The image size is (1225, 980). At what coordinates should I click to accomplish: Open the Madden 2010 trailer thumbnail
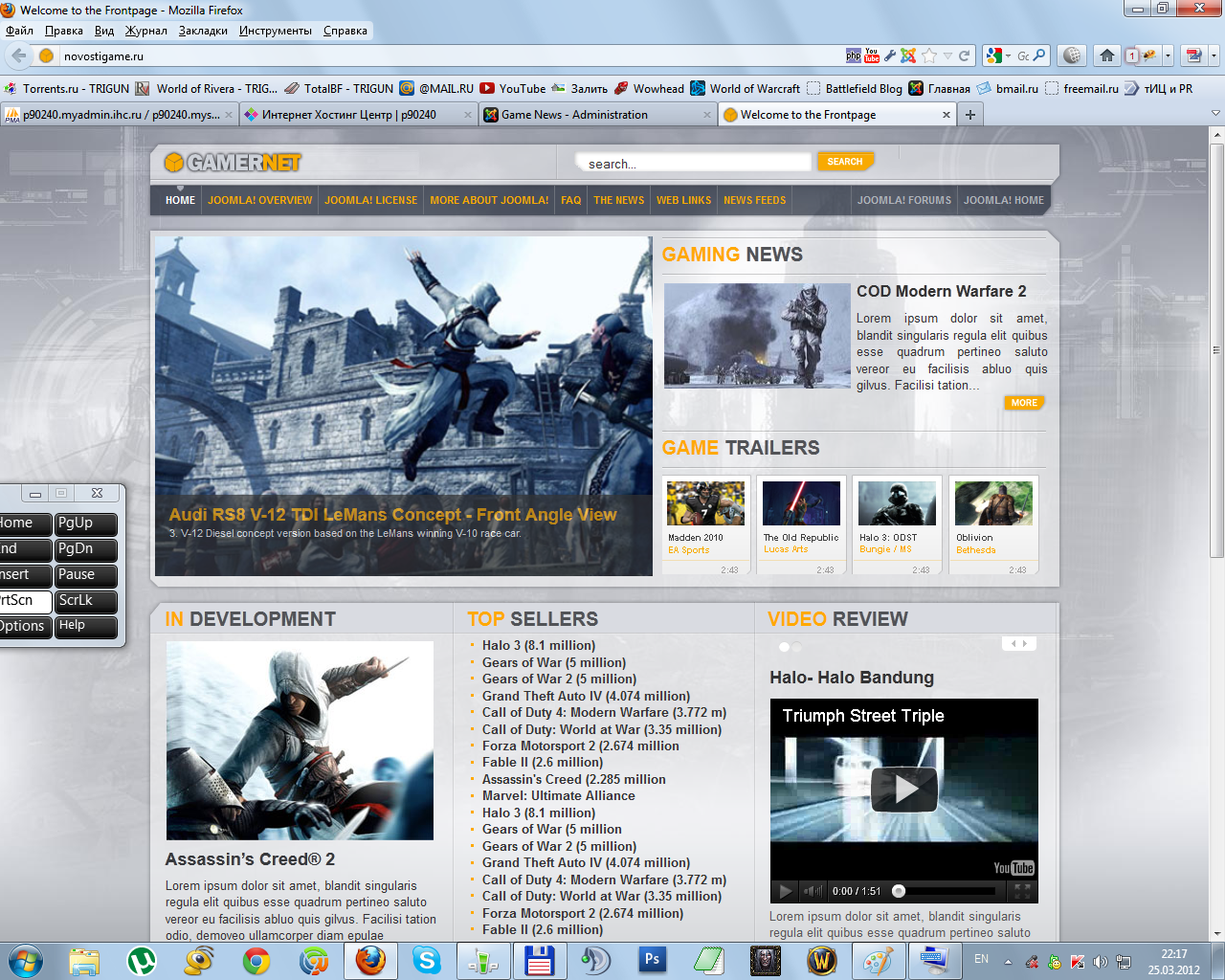pos(705,503)
